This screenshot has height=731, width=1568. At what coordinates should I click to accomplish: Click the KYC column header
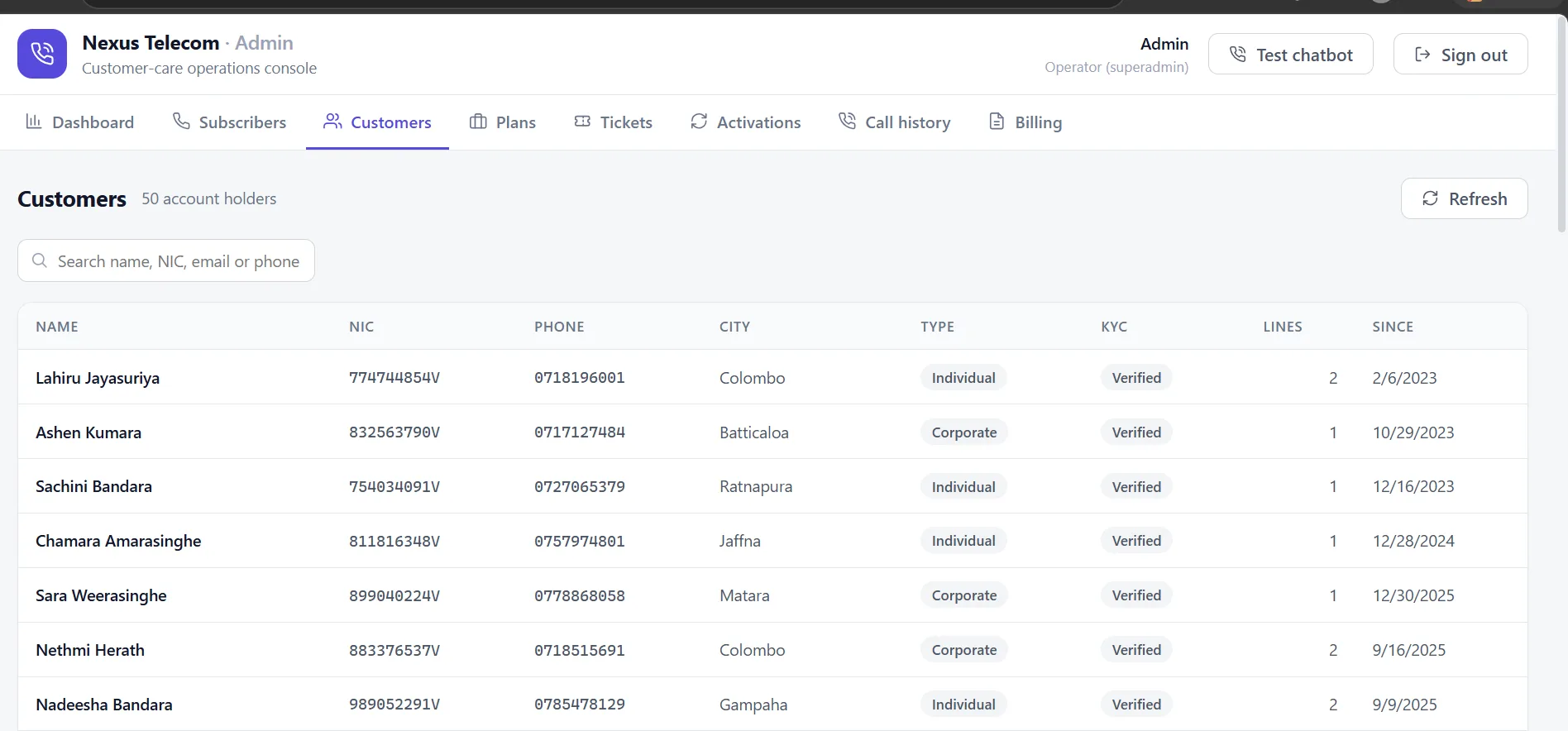(x=1114, y=327)
